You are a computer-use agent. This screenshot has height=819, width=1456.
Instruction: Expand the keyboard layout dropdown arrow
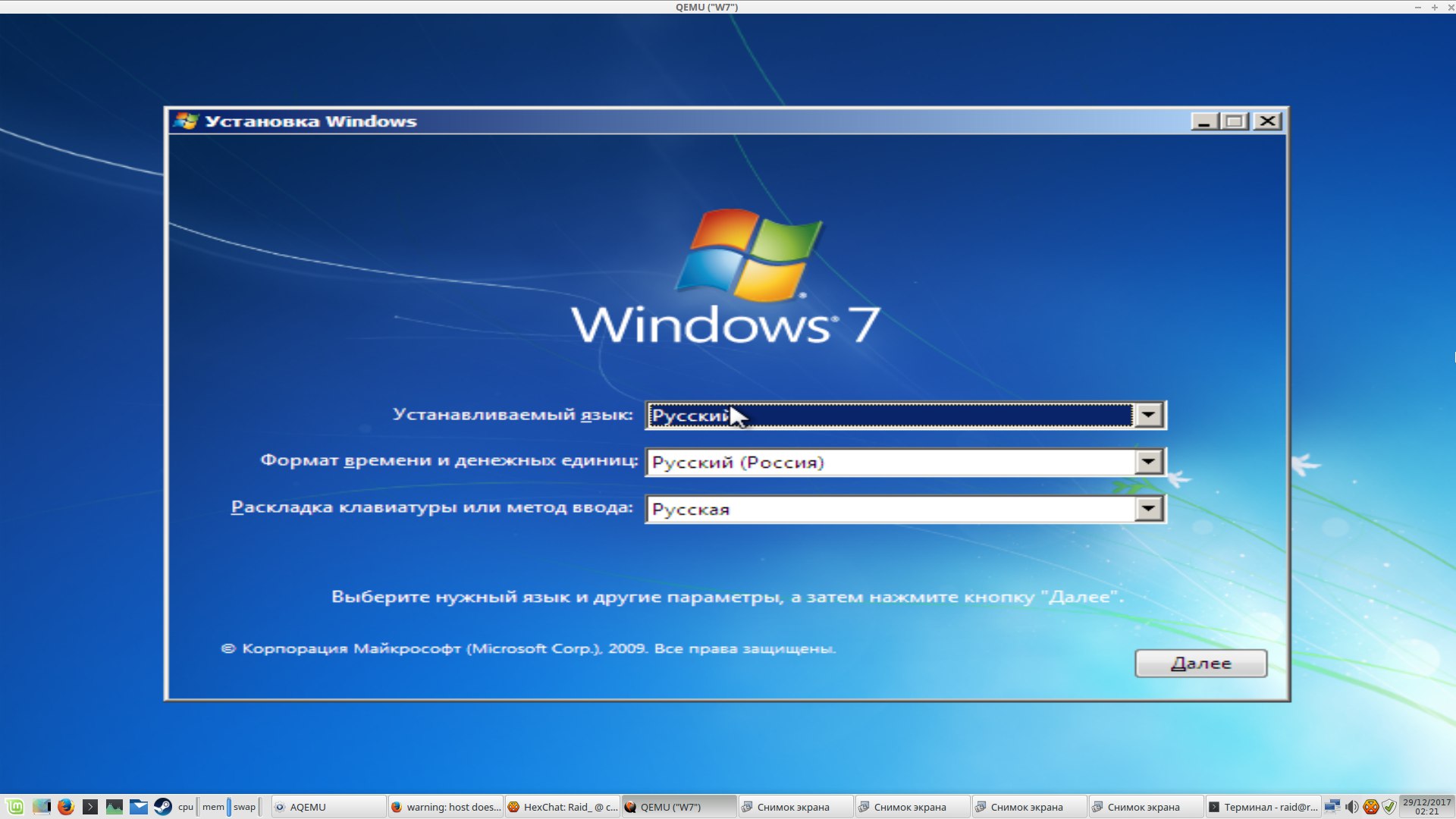coord(1149,509)
